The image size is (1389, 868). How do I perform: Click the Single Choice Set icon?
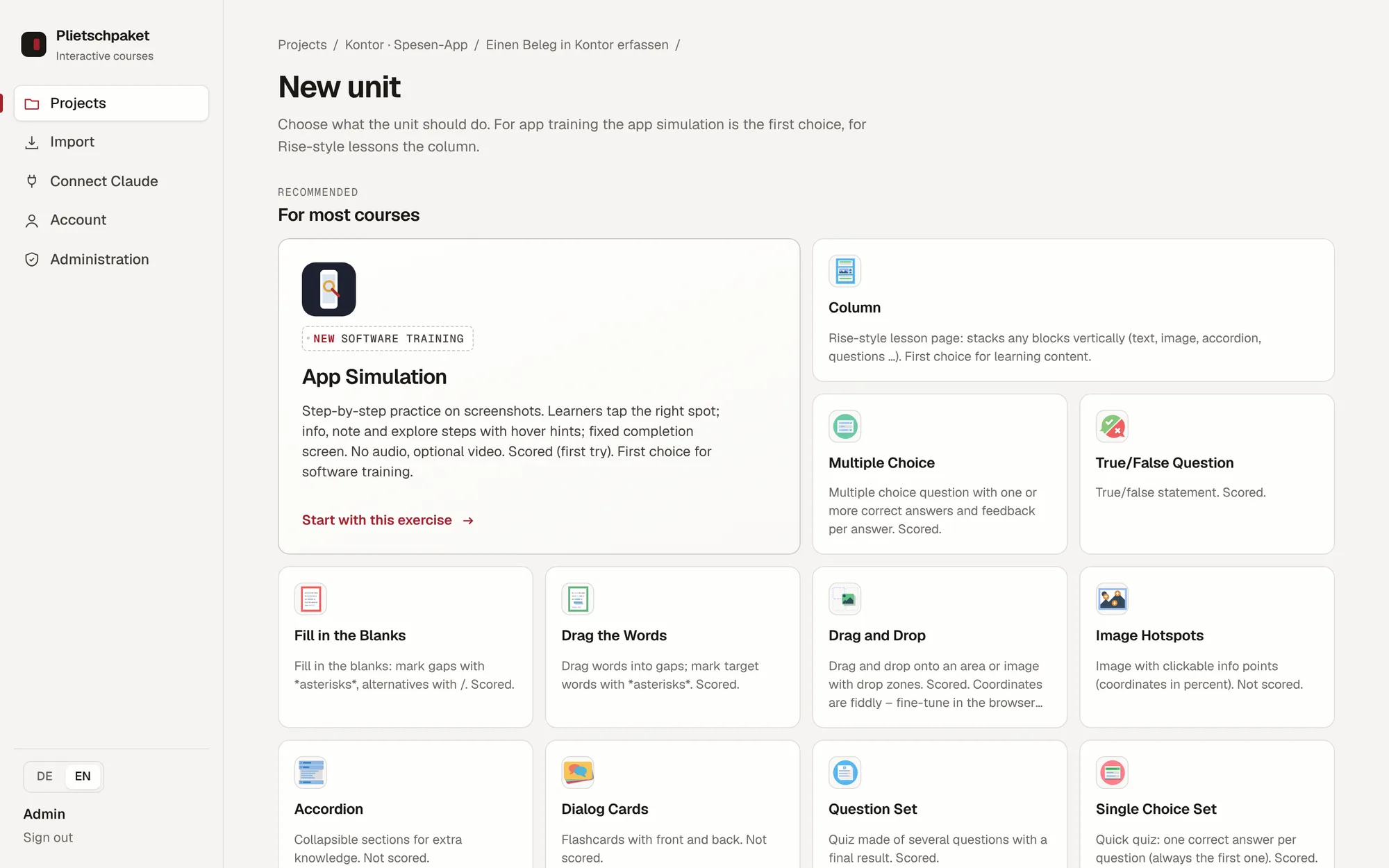[x=1112, y=772]
